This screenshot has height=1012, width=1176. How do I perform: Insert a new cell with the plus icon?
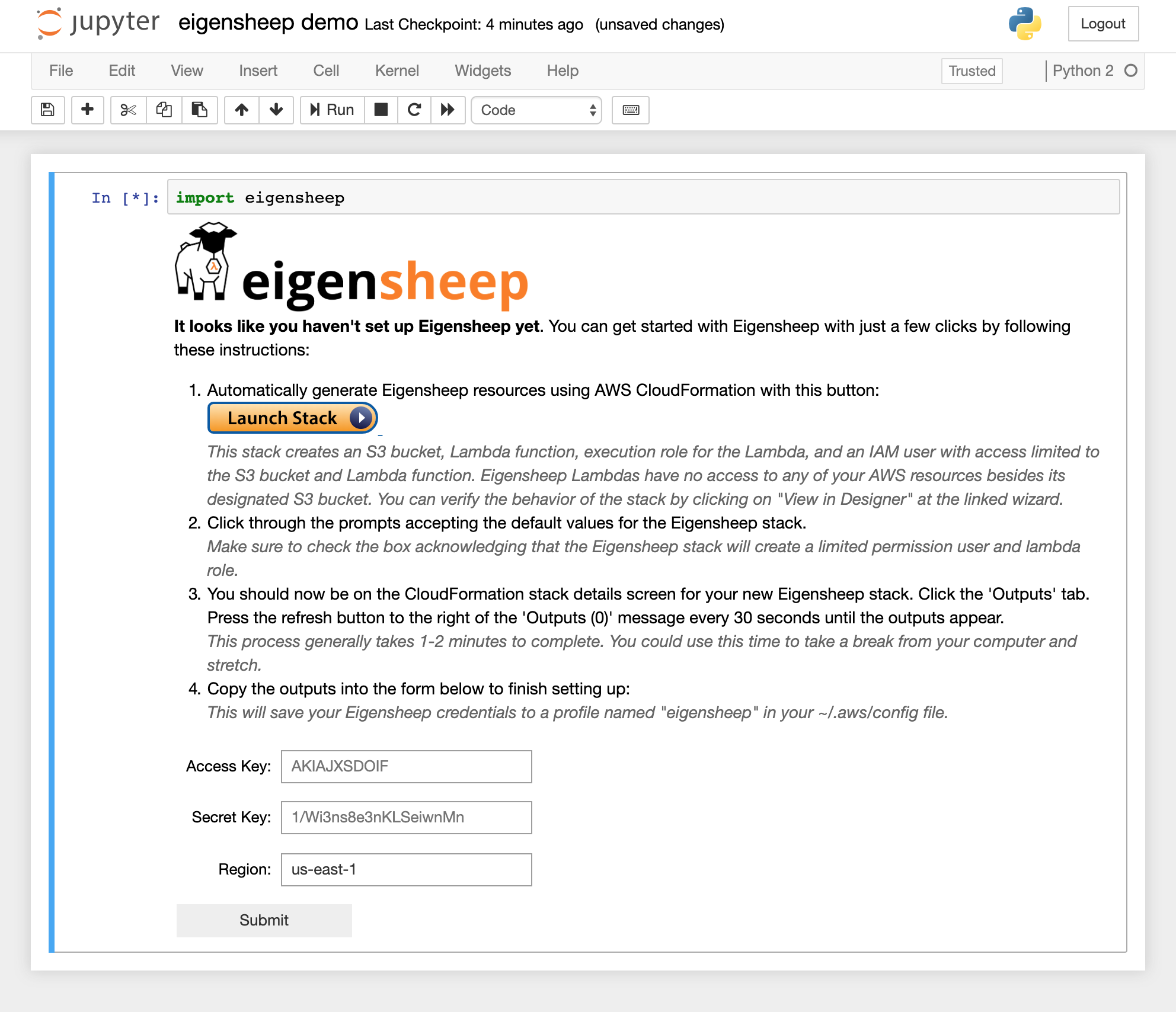point(87,110)
